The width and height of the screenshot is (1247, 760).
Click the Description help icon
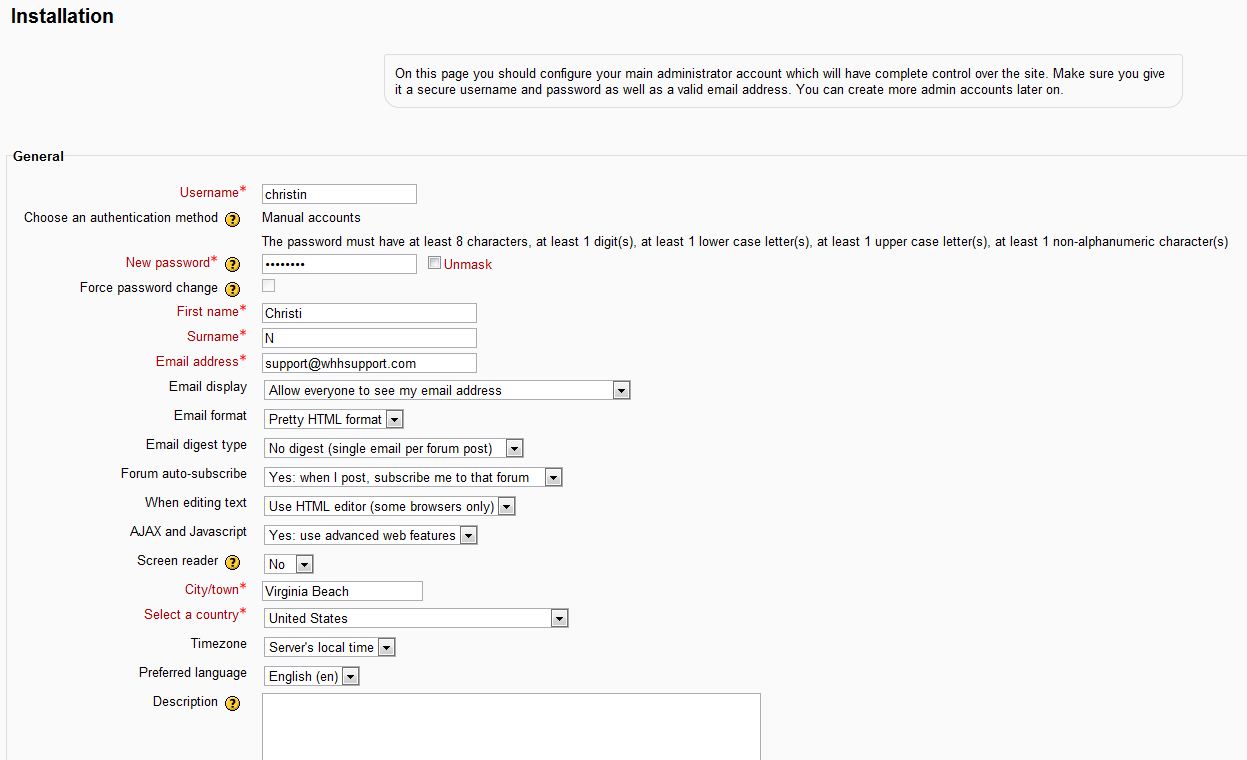point(232,703)
